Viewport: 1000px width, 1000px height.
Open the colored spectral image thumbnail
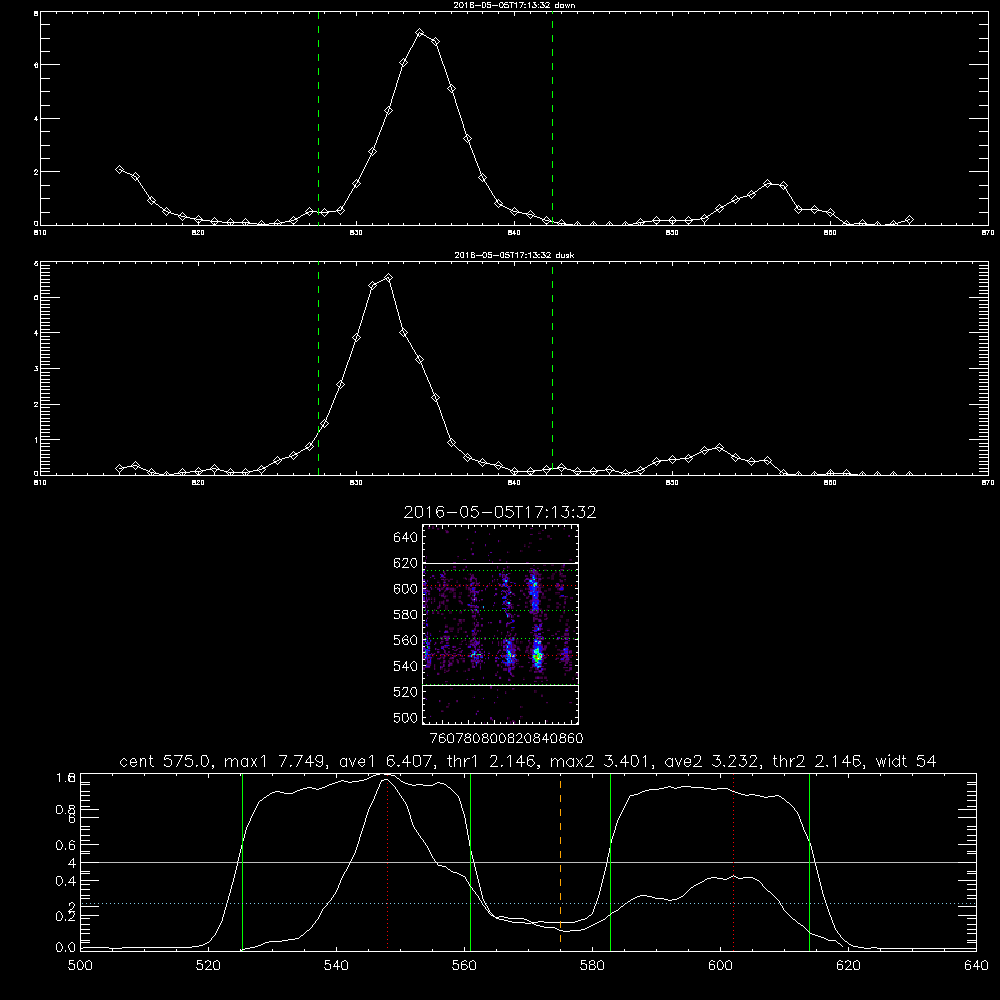pos(501,624)
